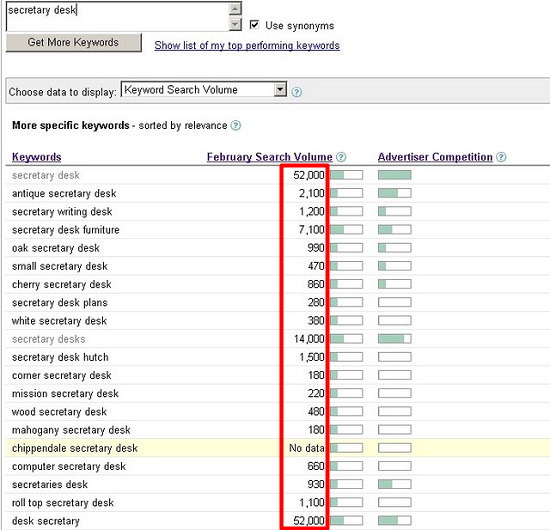
Task: Select the roll top secretary desk keyword
Action: 63,503
